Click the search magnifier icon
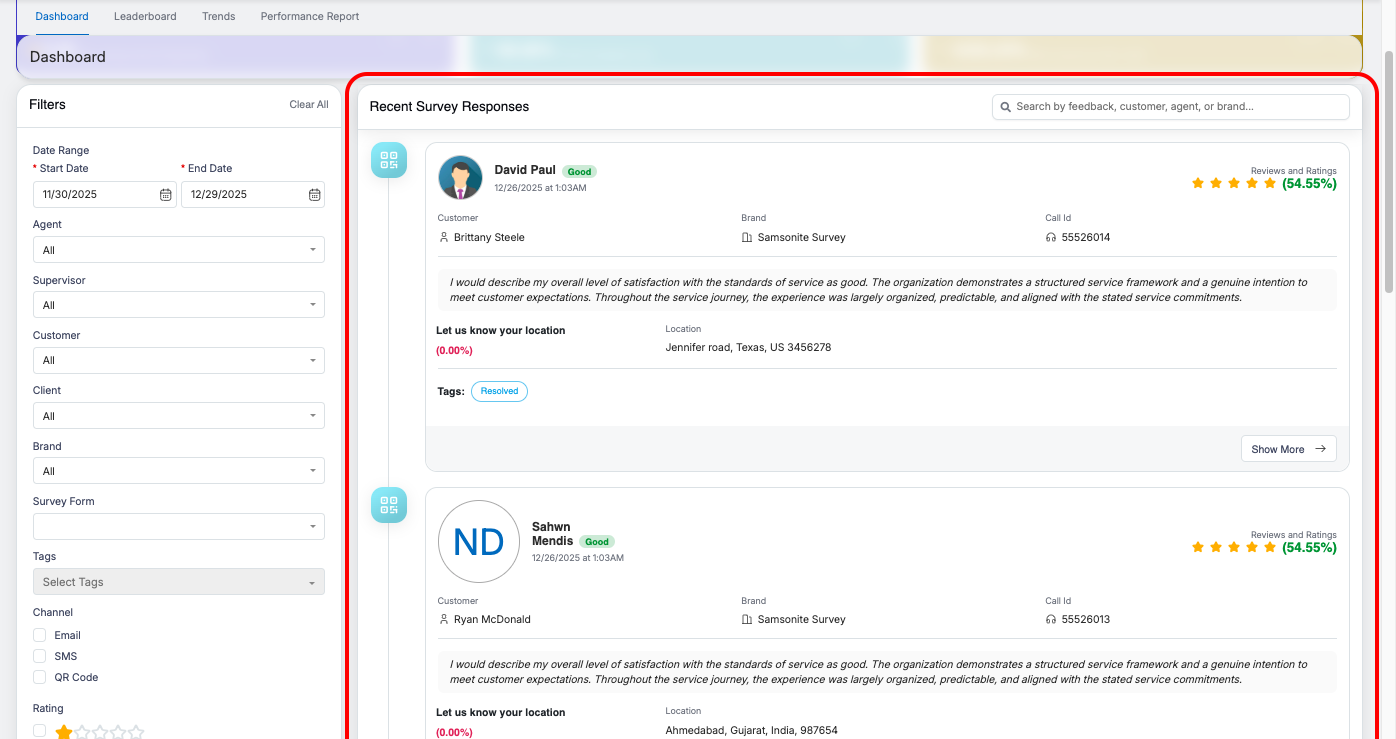The width and height of the screenshot is (1396, 739). point(1004,107)
